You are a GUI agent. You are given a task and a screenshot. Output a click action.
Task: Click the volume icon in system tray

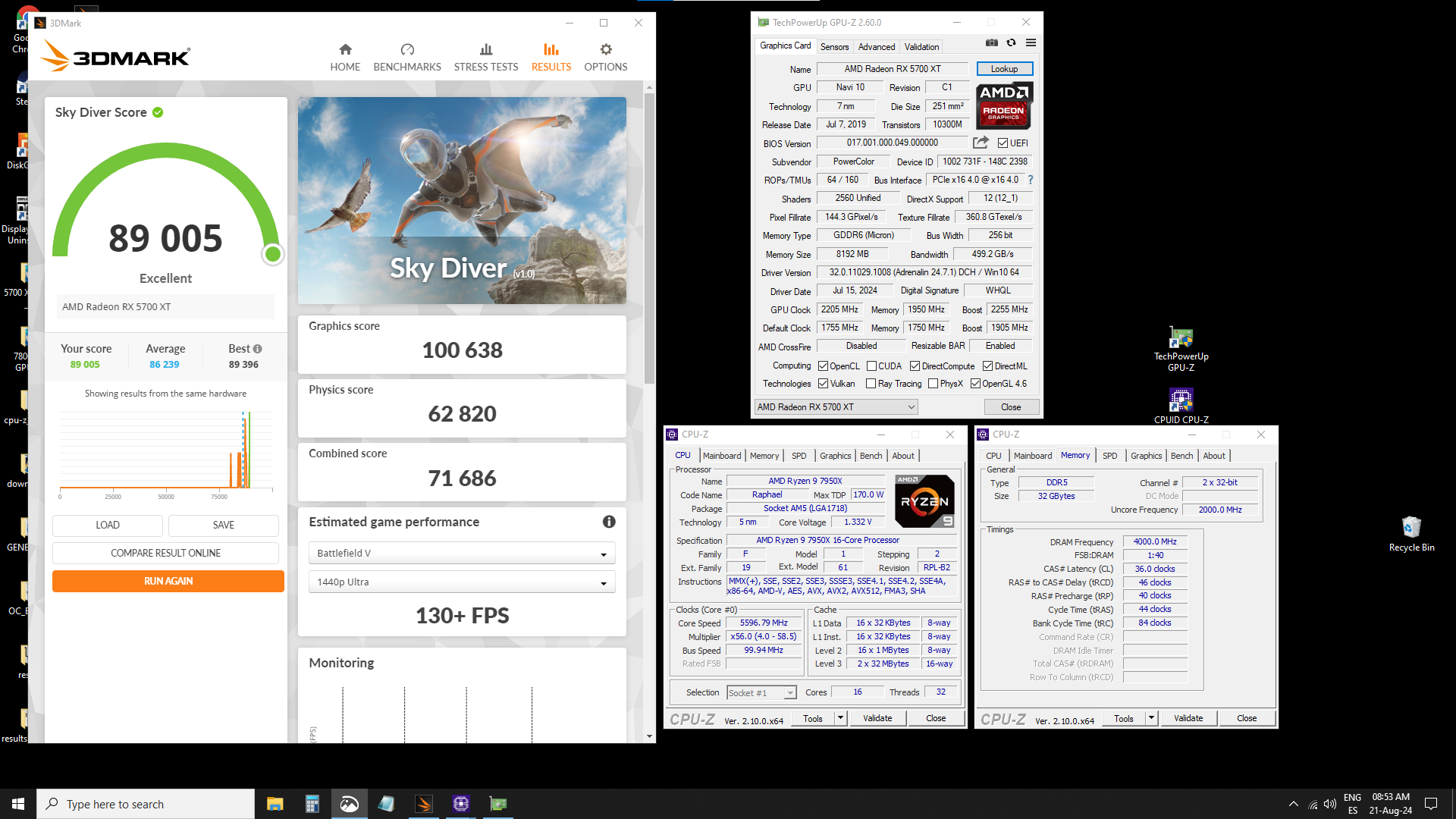pyautogui.click(x=1330, y=804)
